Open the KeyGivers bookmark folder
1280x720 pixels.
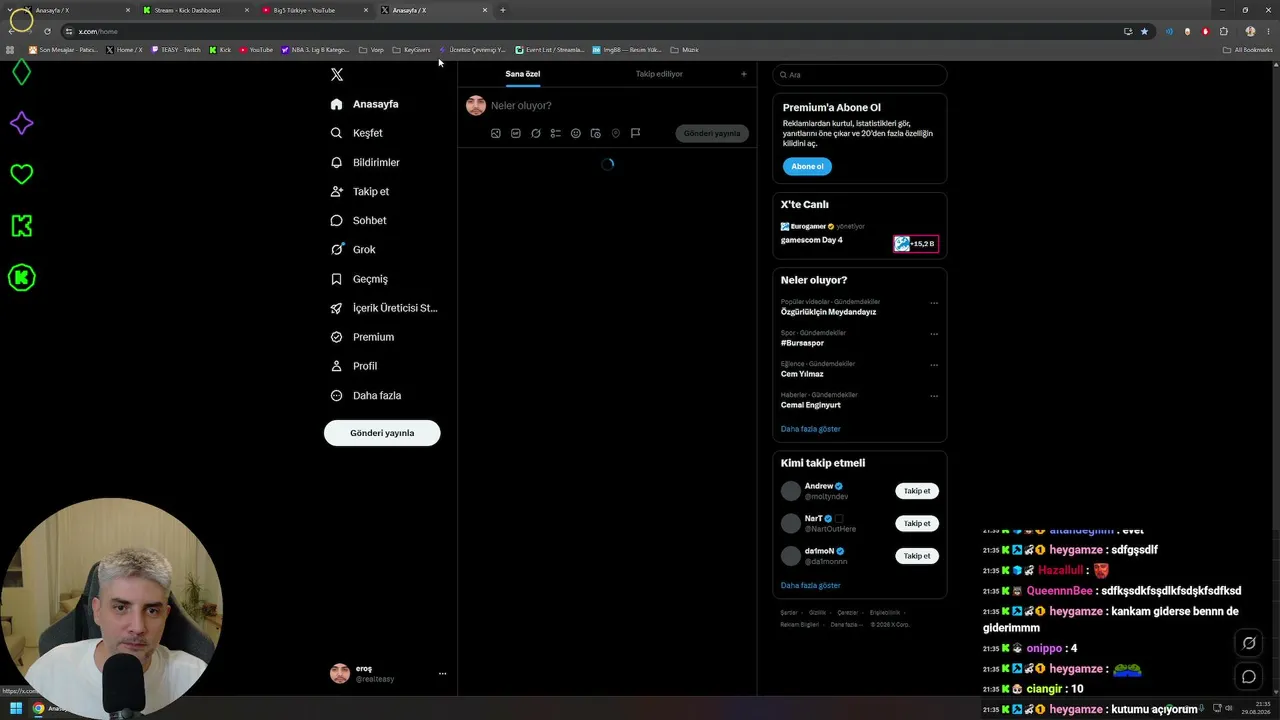(411, 49)
